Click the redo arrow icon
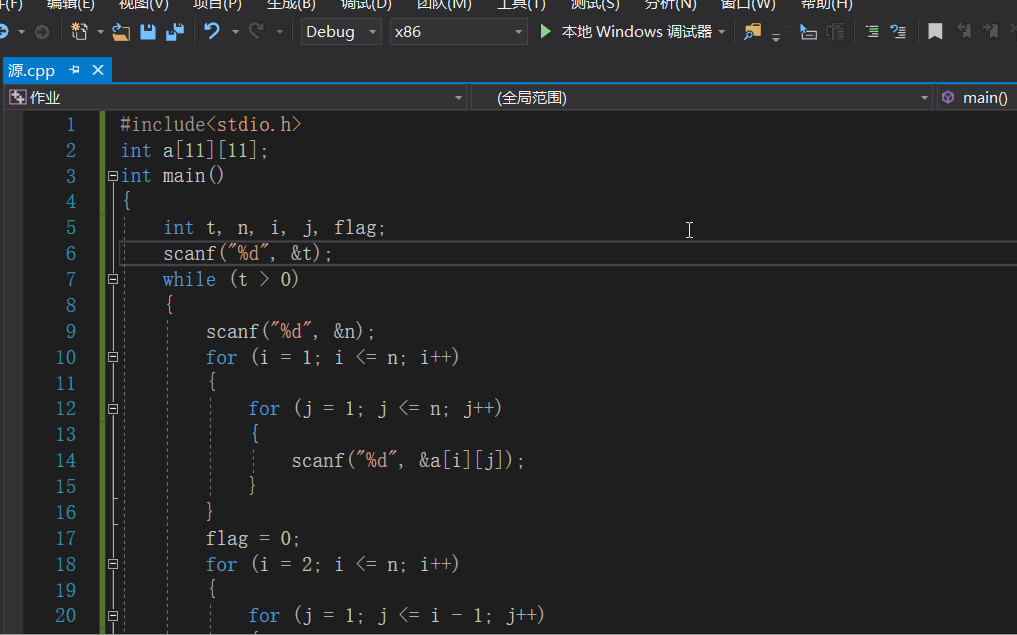 coord(257,31)
